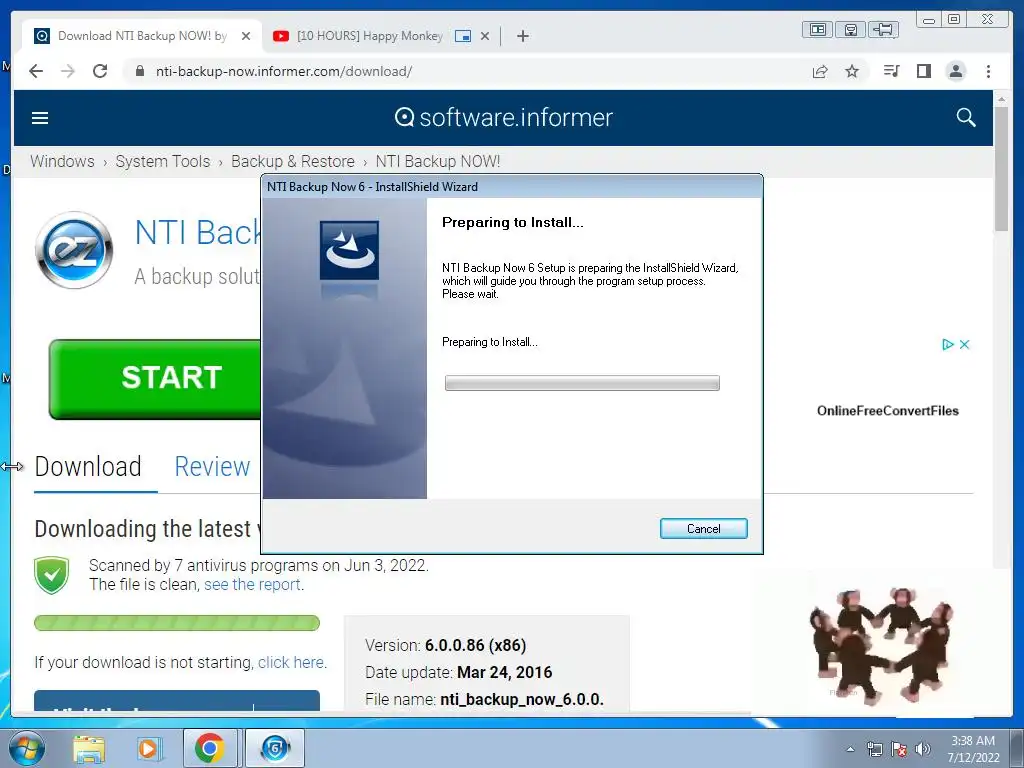Click the volume speaker tray icon
This screenshot has height=768, width=1024.
point(923,749)
